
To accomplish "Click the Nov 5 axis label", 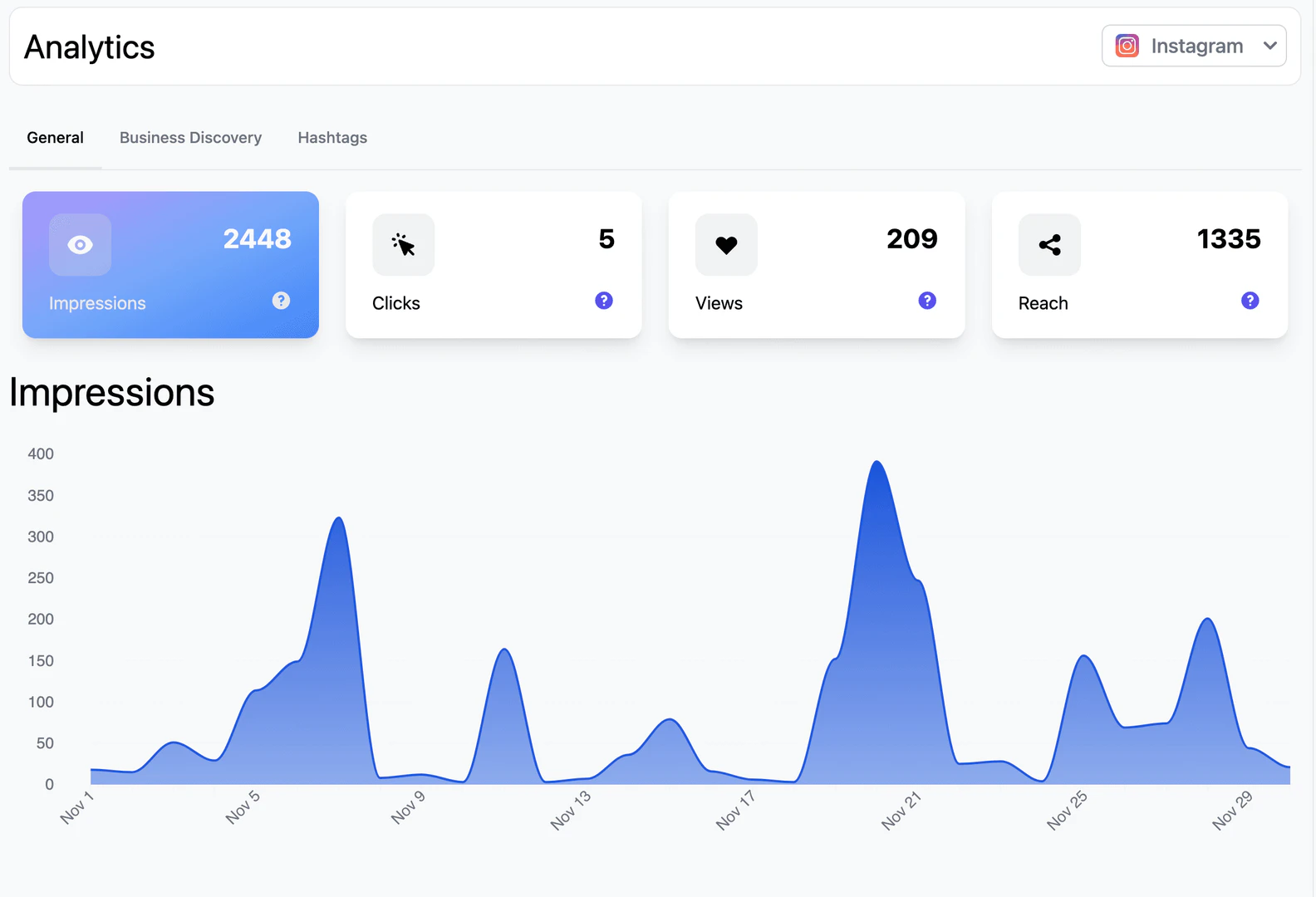I will pos(243,807).
